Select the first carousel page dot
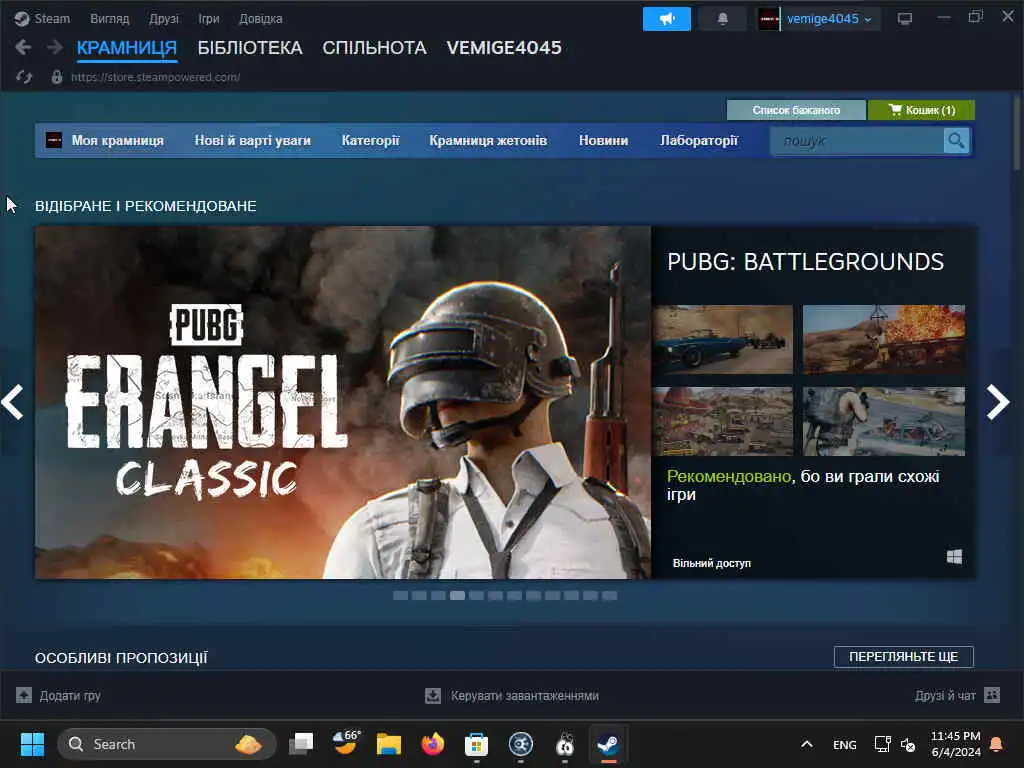Screen dimensions: 1024x768 (x=400, y=595)
